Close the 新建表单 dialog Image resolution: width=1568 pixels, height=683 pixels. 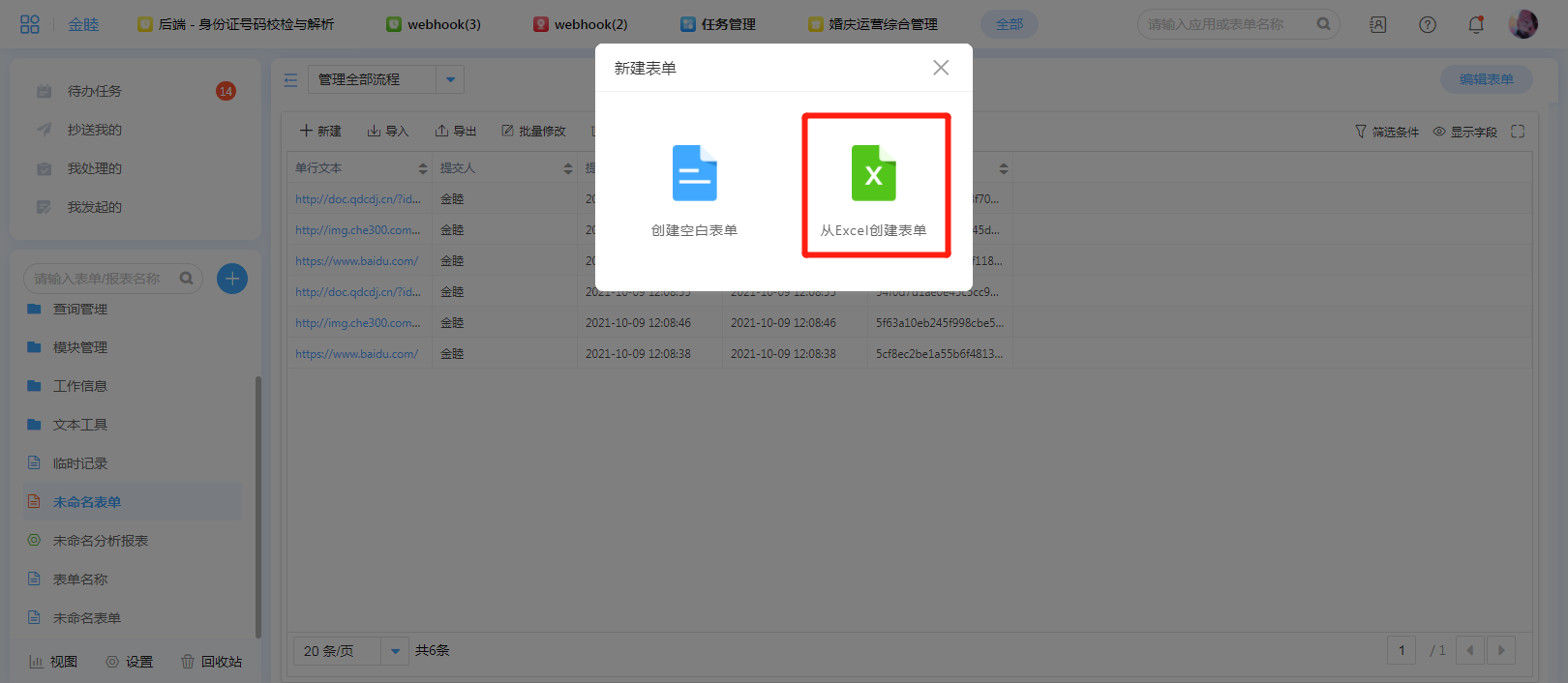(940, 68)
